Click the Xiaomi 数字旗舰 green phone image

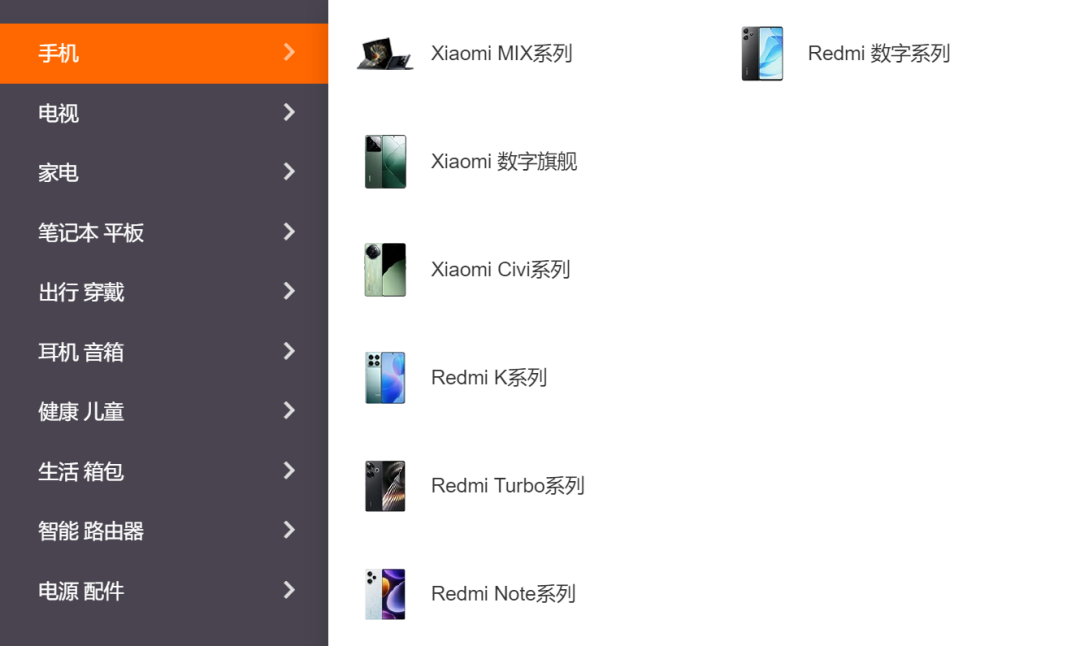click(x=385, y=162)
